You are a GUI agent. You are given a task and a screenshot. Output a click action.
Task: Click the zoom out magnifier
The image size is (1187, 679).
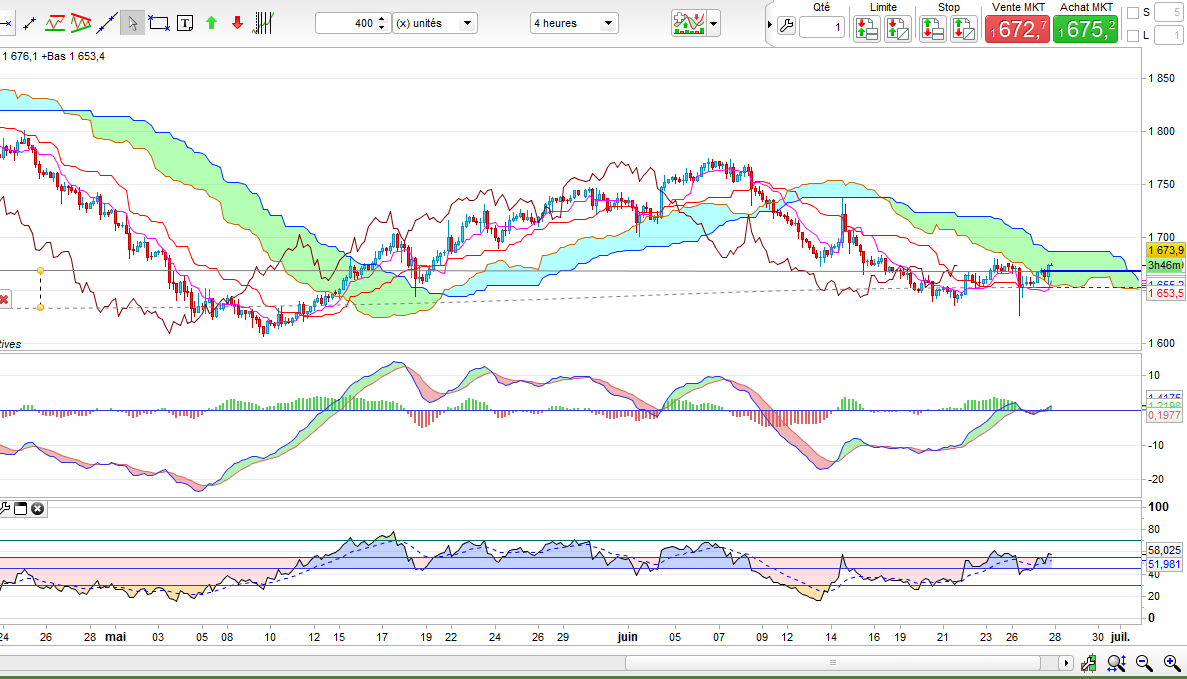pyautogui.click(x=1144, y=662)
